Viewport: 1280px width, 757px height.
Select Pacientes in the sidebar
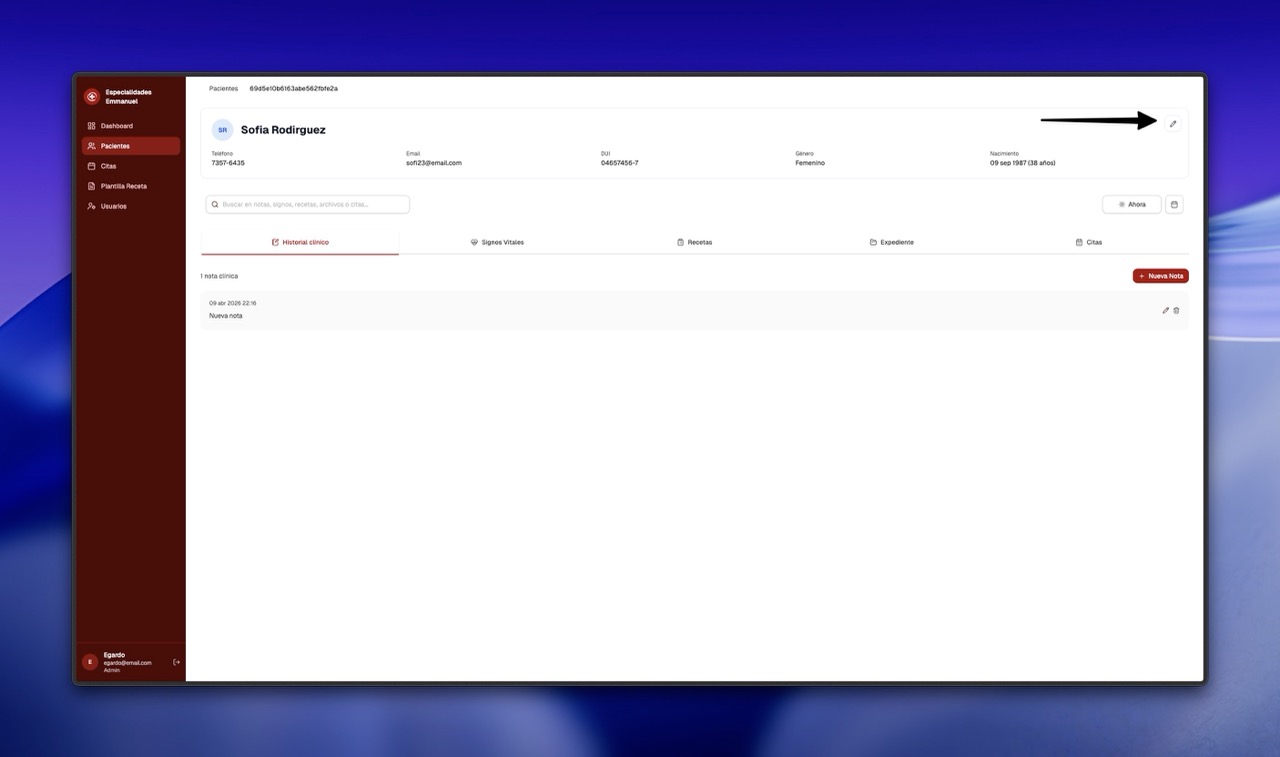coord(115,146)
